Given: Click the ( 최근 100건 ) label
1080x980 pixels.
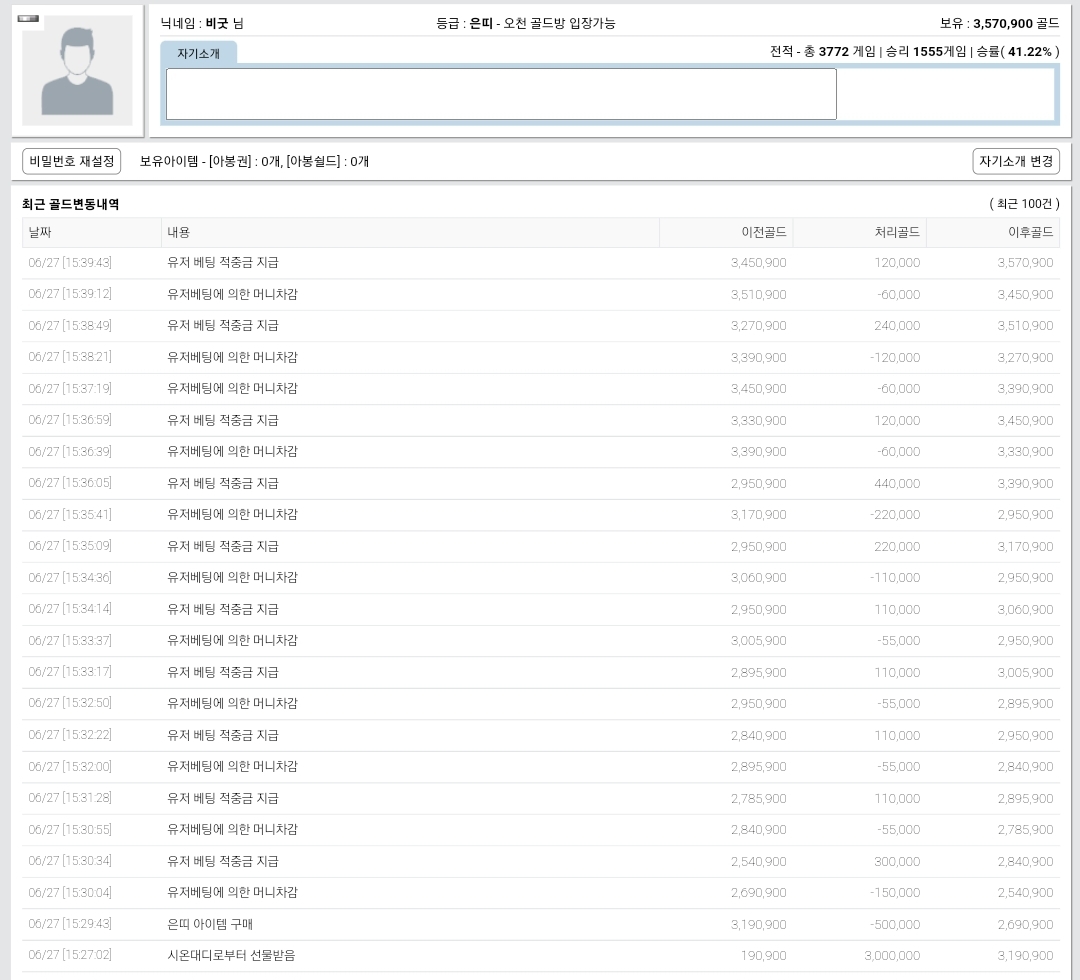Looking at the screenshot, I should [1024, 204].
